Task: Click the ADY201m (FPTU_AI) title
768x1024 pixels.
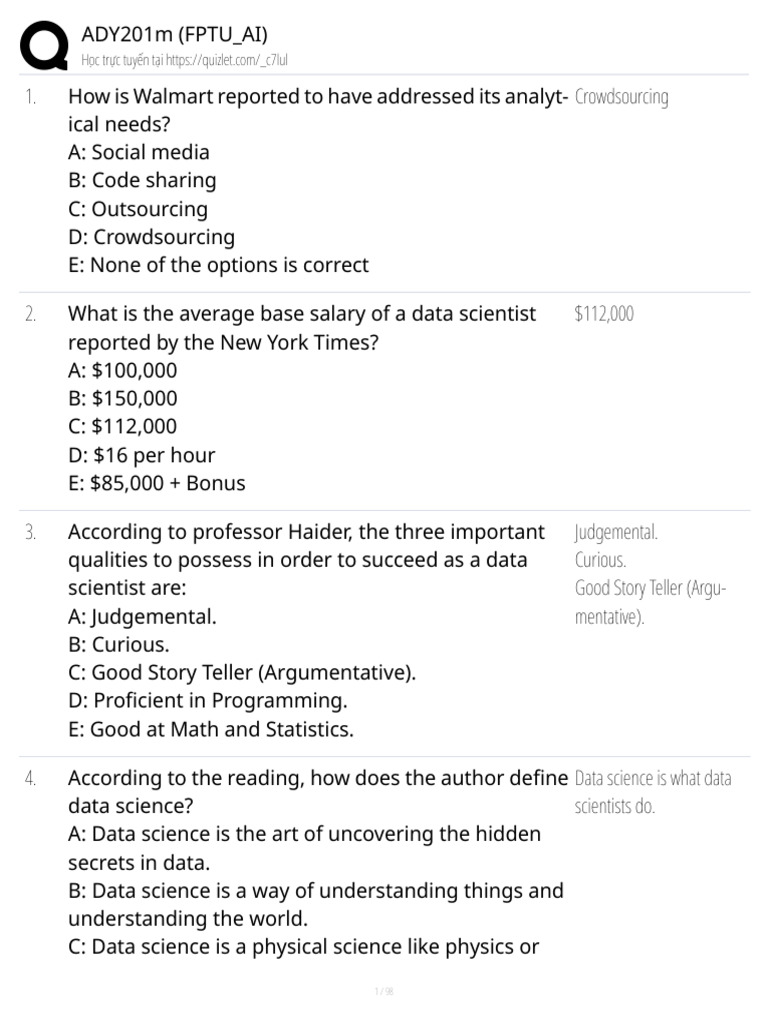Action: coord(174,36)
